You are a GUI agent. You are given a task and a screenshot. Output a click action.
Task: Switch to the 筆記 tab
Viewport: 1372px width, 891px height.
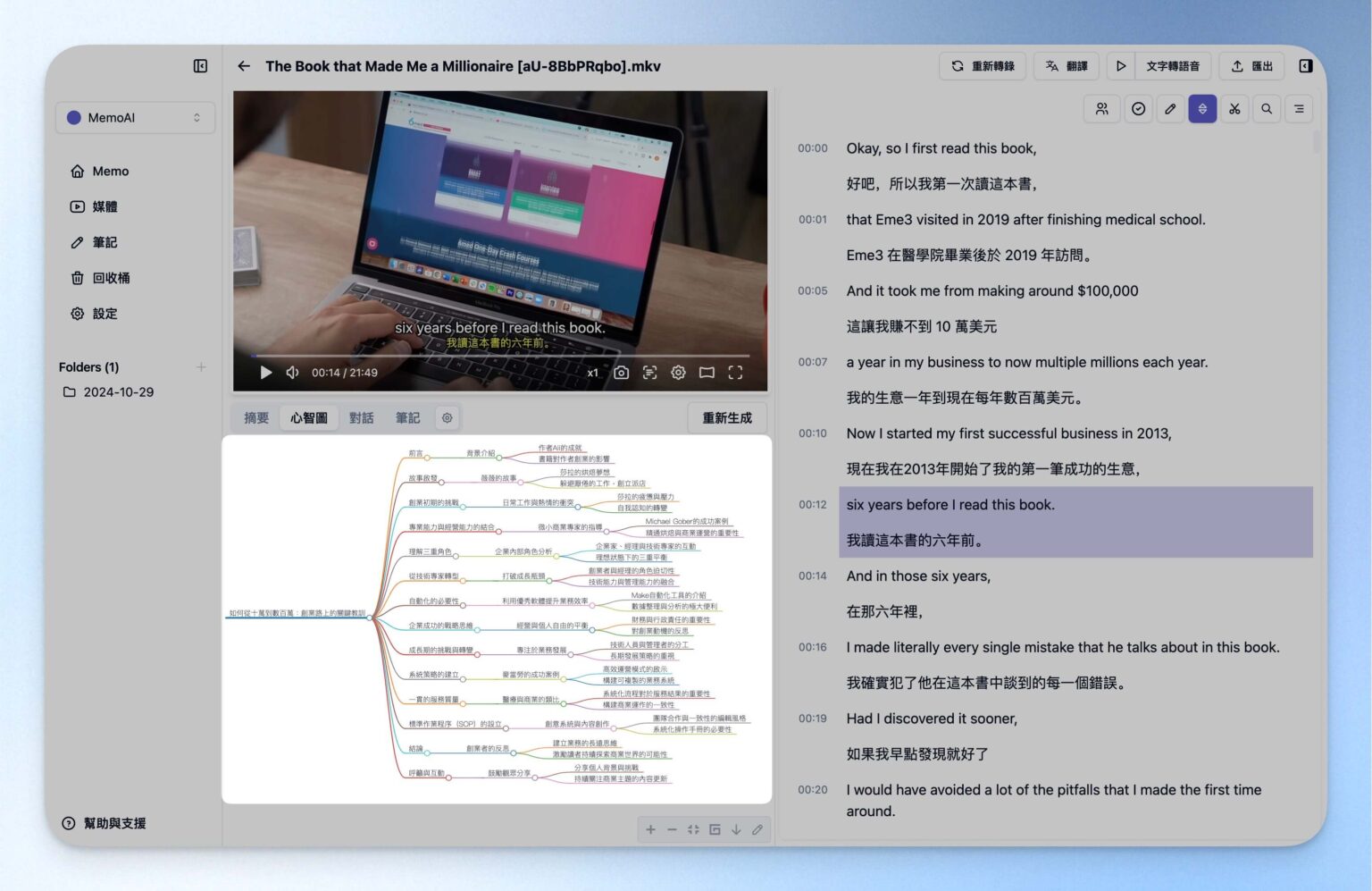coord(407,417)
